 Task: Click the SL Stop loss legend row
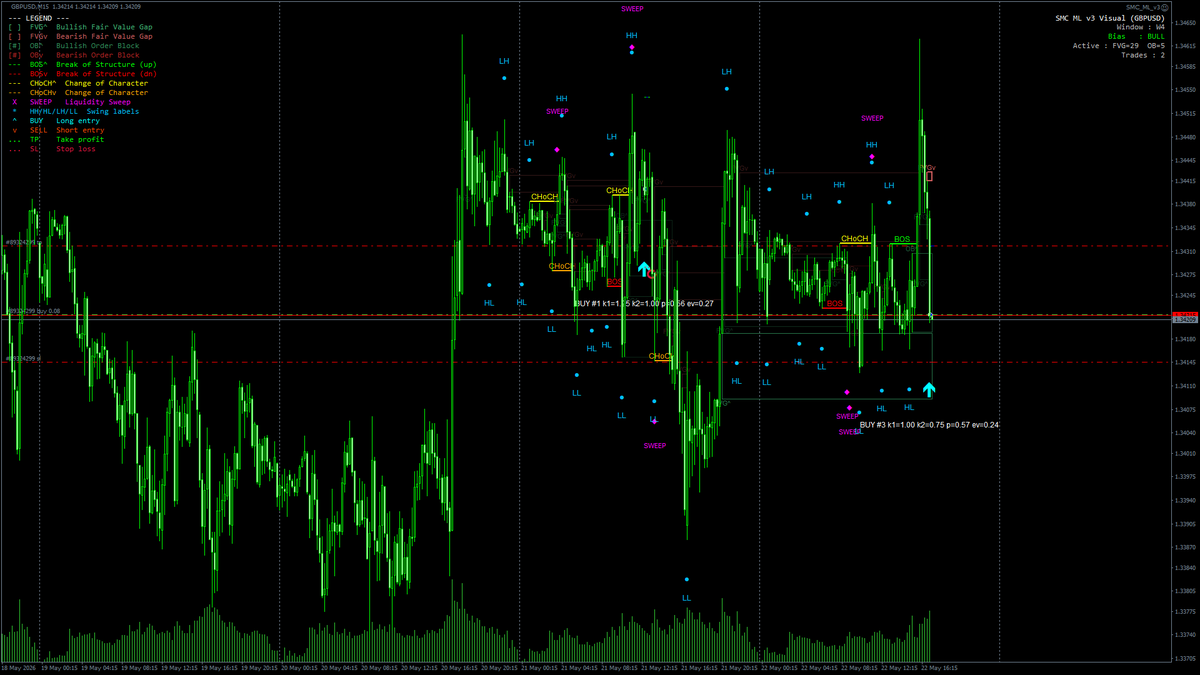click(x=52, y=148)
